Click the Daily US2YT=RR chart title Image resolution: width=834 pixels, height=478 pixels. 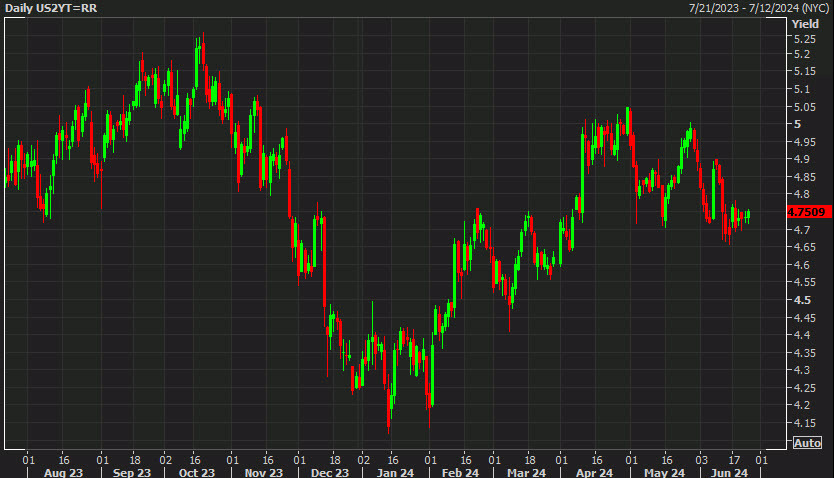click(x=51, y=8)
